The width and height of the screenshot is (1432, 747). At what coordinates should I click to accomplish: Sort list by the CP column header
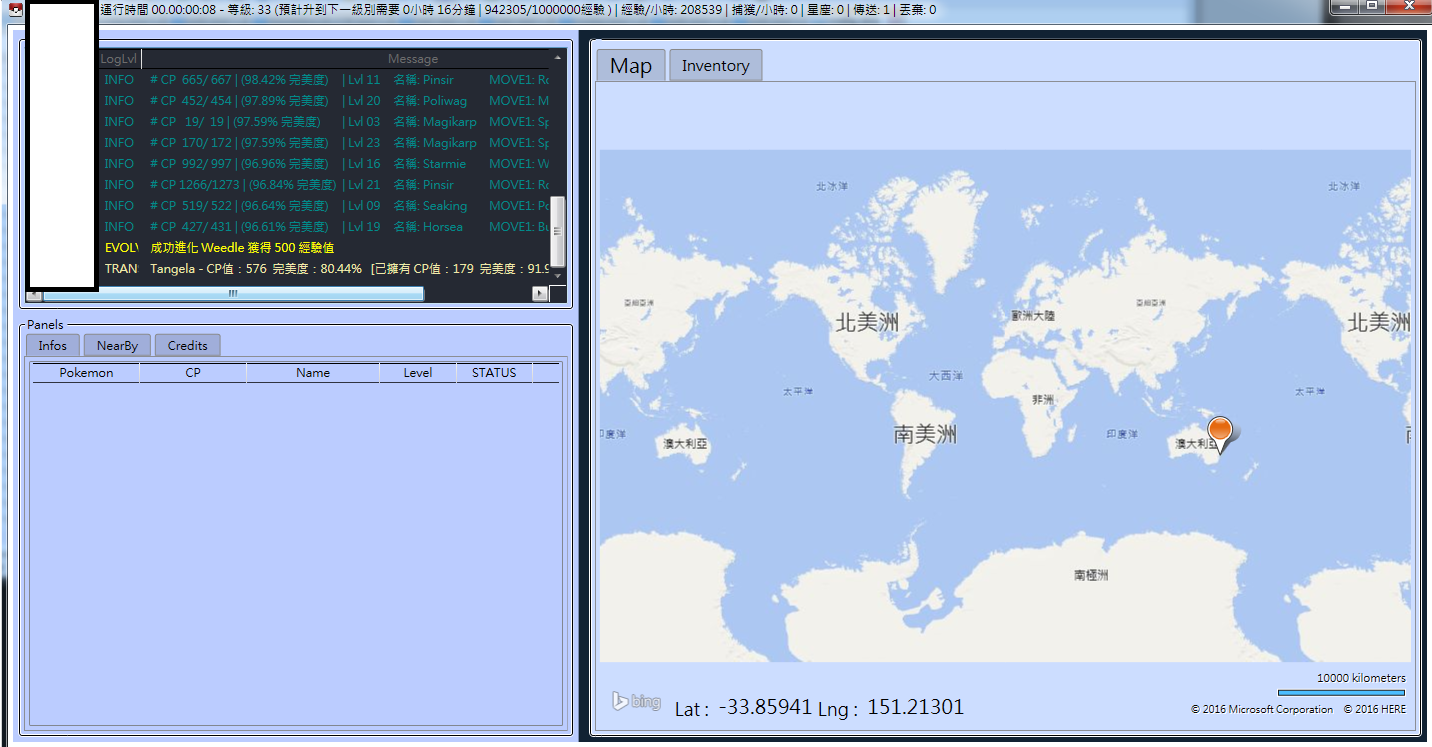193,373
